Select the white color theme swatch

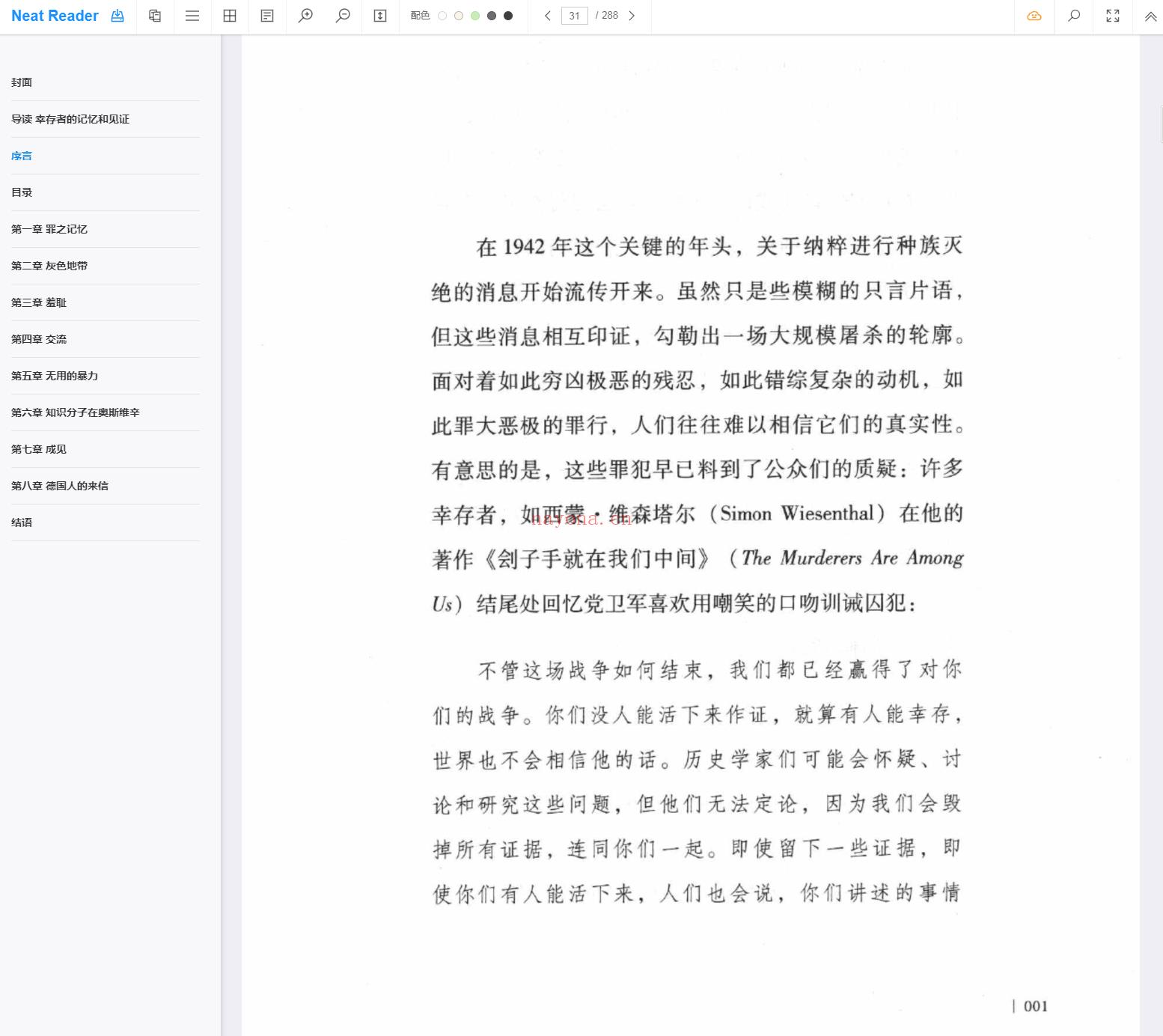click(442, 16)
